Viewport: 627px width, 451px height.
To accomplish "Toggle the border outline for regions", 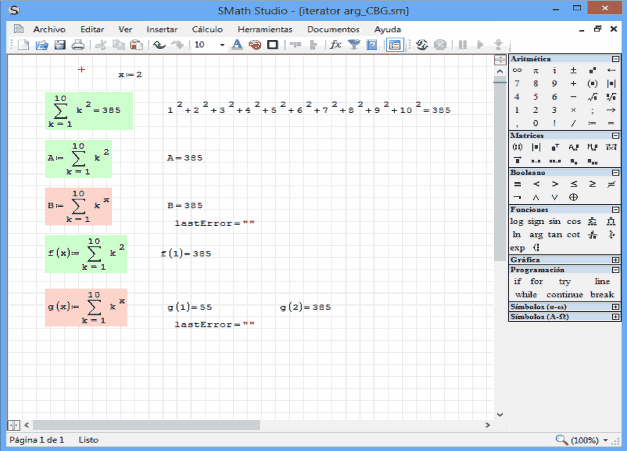I will [x=272, y=45].
